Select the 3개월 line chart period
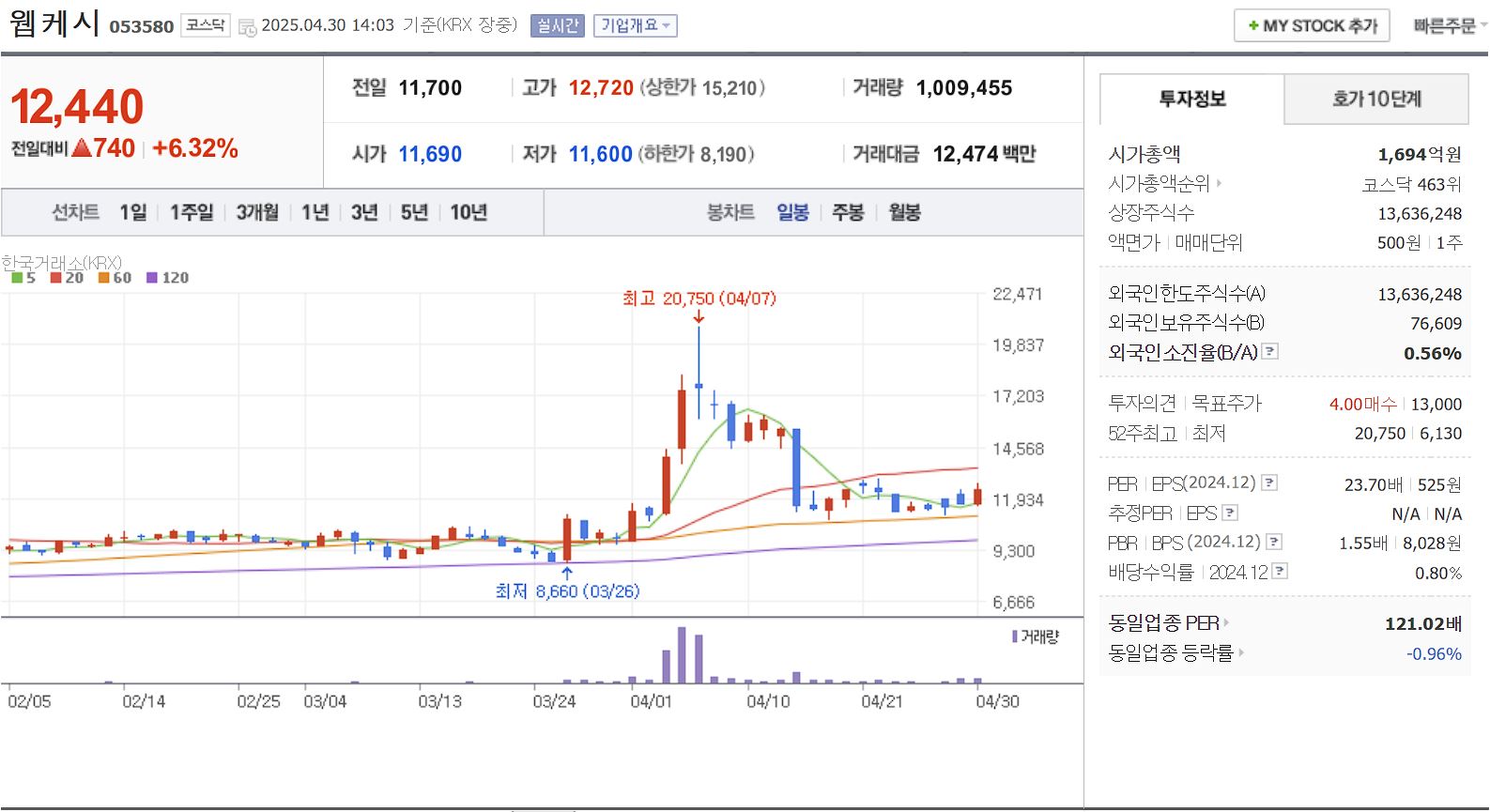 257,212
